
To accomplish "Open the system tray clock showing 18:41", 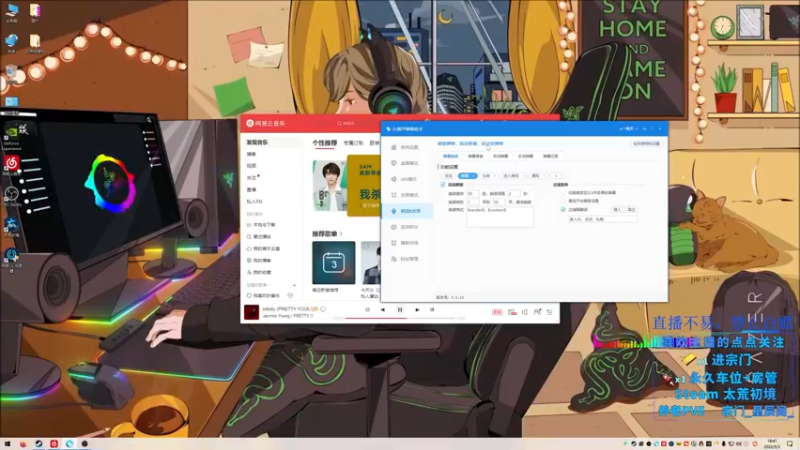I will pos(771,444).
